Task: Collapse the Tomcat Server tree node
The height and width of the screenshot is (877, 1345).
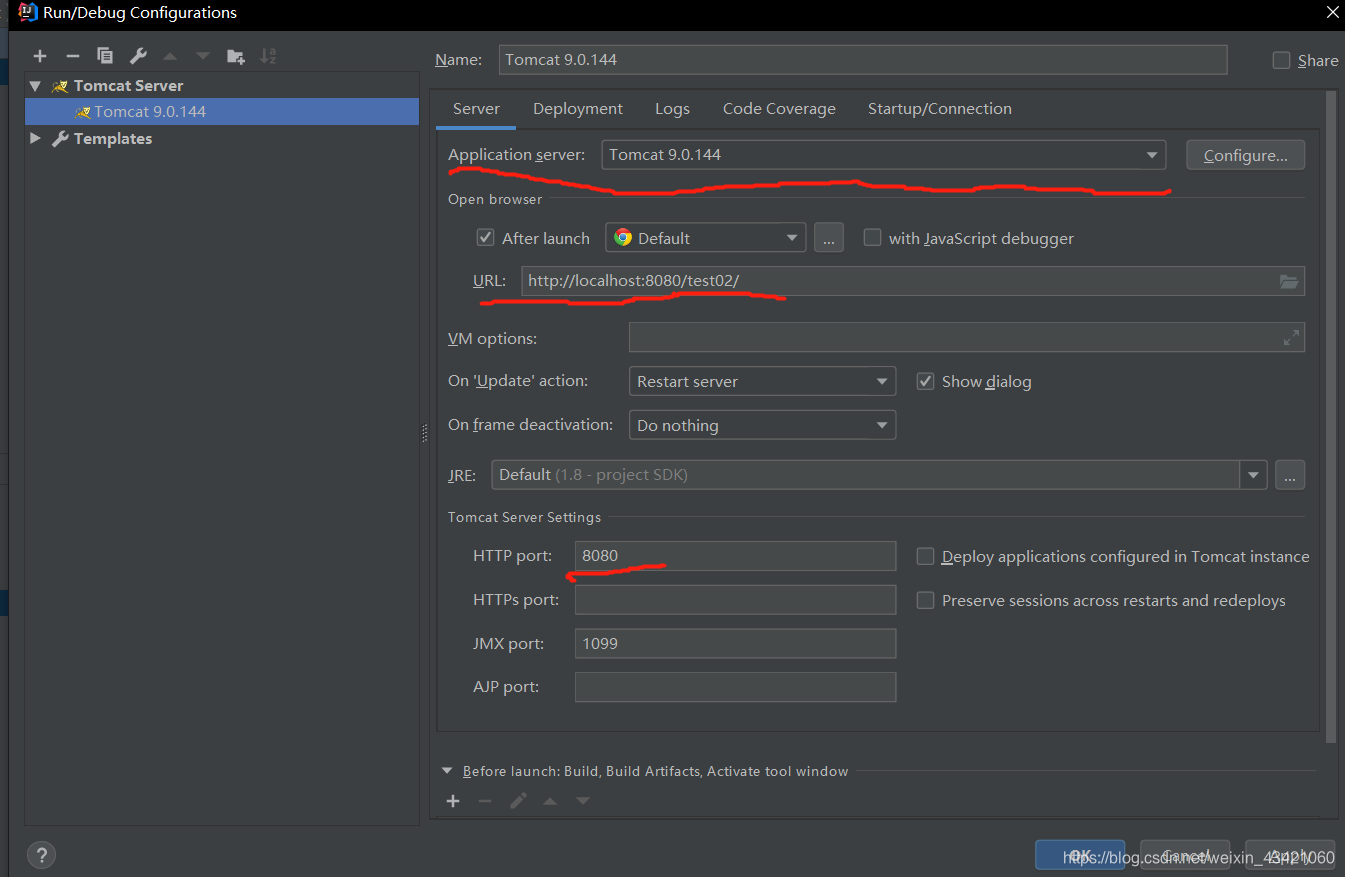Action: coord(35,86)
